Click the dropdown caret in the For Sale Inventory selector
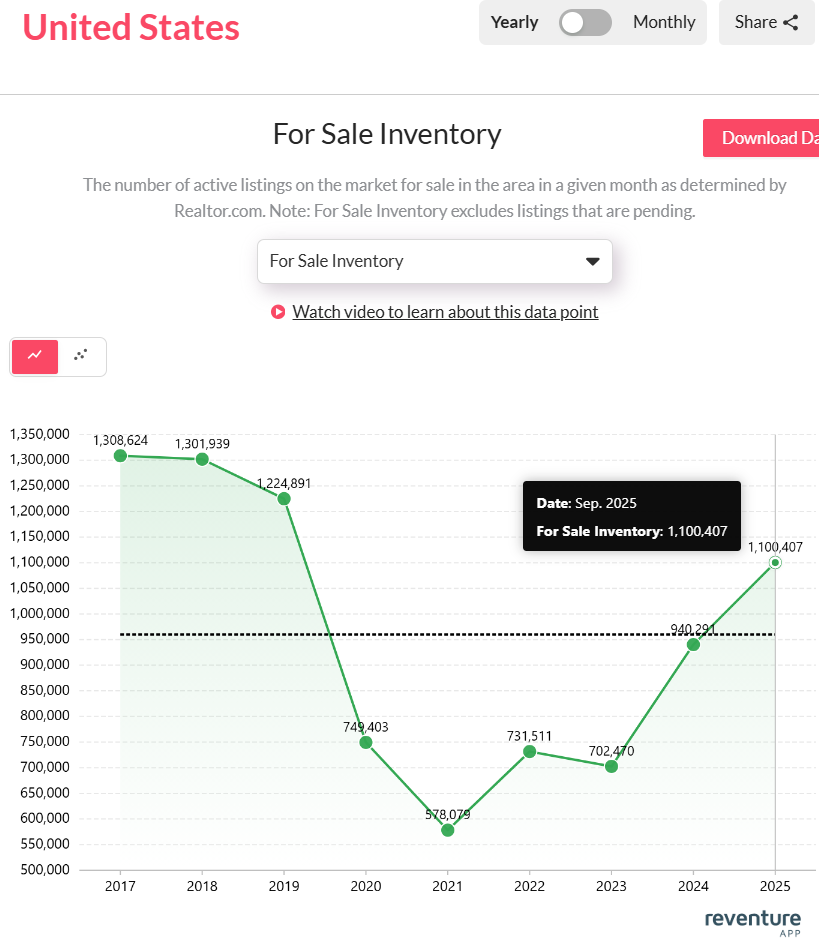 (594, 261)
